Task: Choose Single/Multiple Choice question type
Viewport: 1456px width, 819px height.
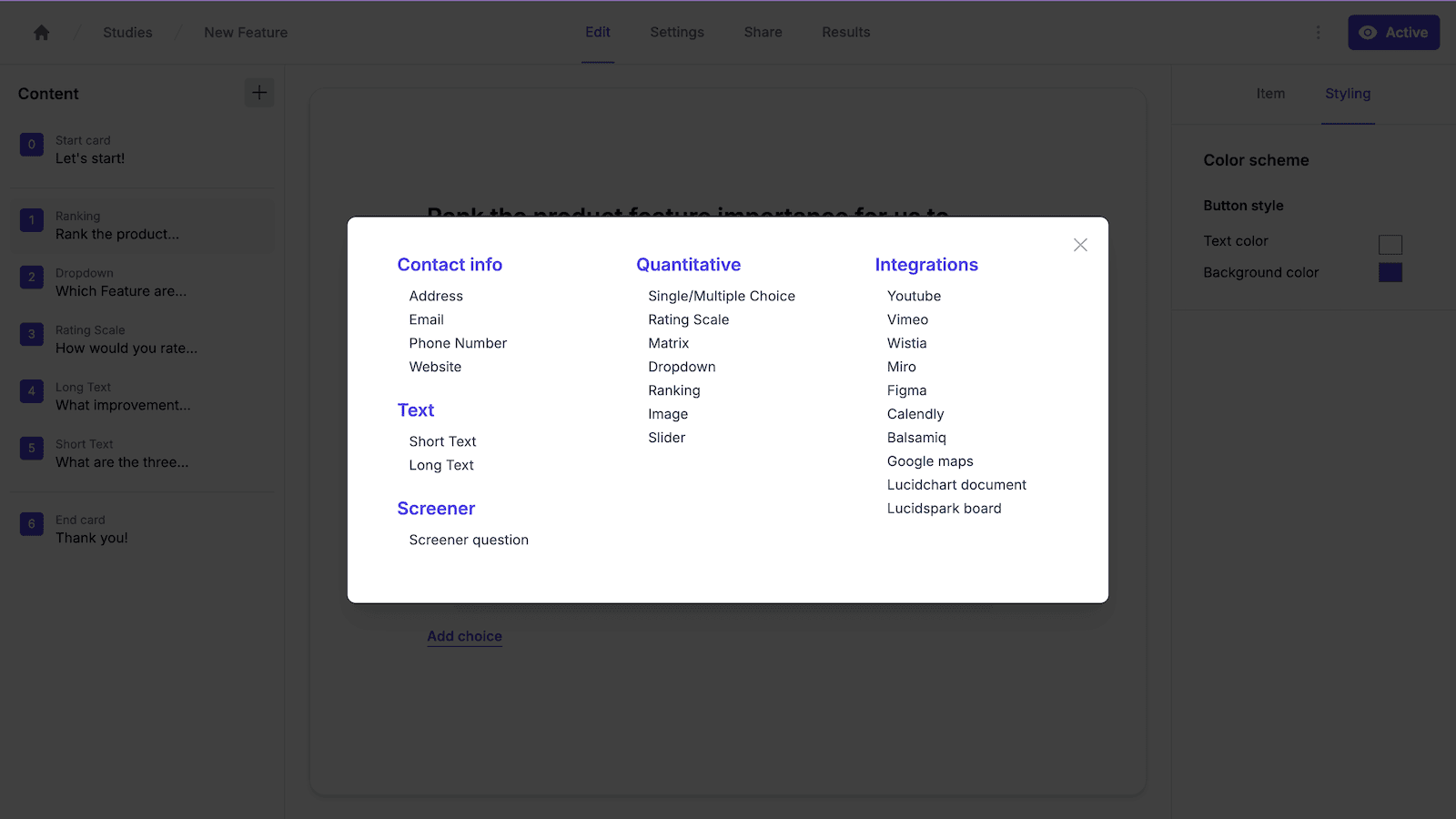Action: (721, 297)
